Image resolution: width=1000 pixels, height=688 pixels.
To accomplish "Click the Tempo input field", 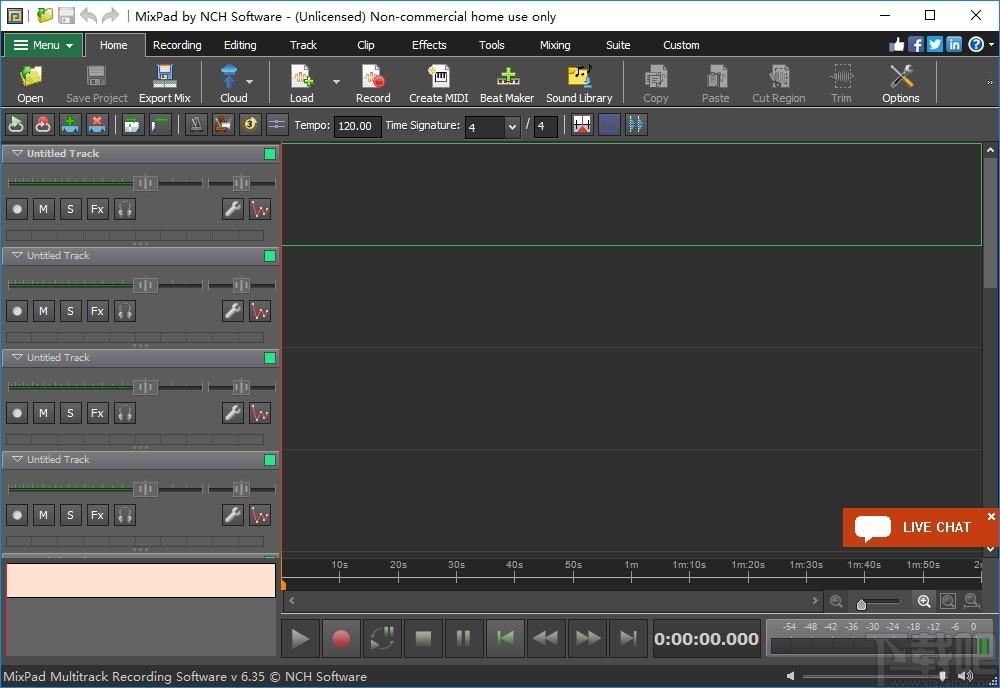I will pos(357,126).
